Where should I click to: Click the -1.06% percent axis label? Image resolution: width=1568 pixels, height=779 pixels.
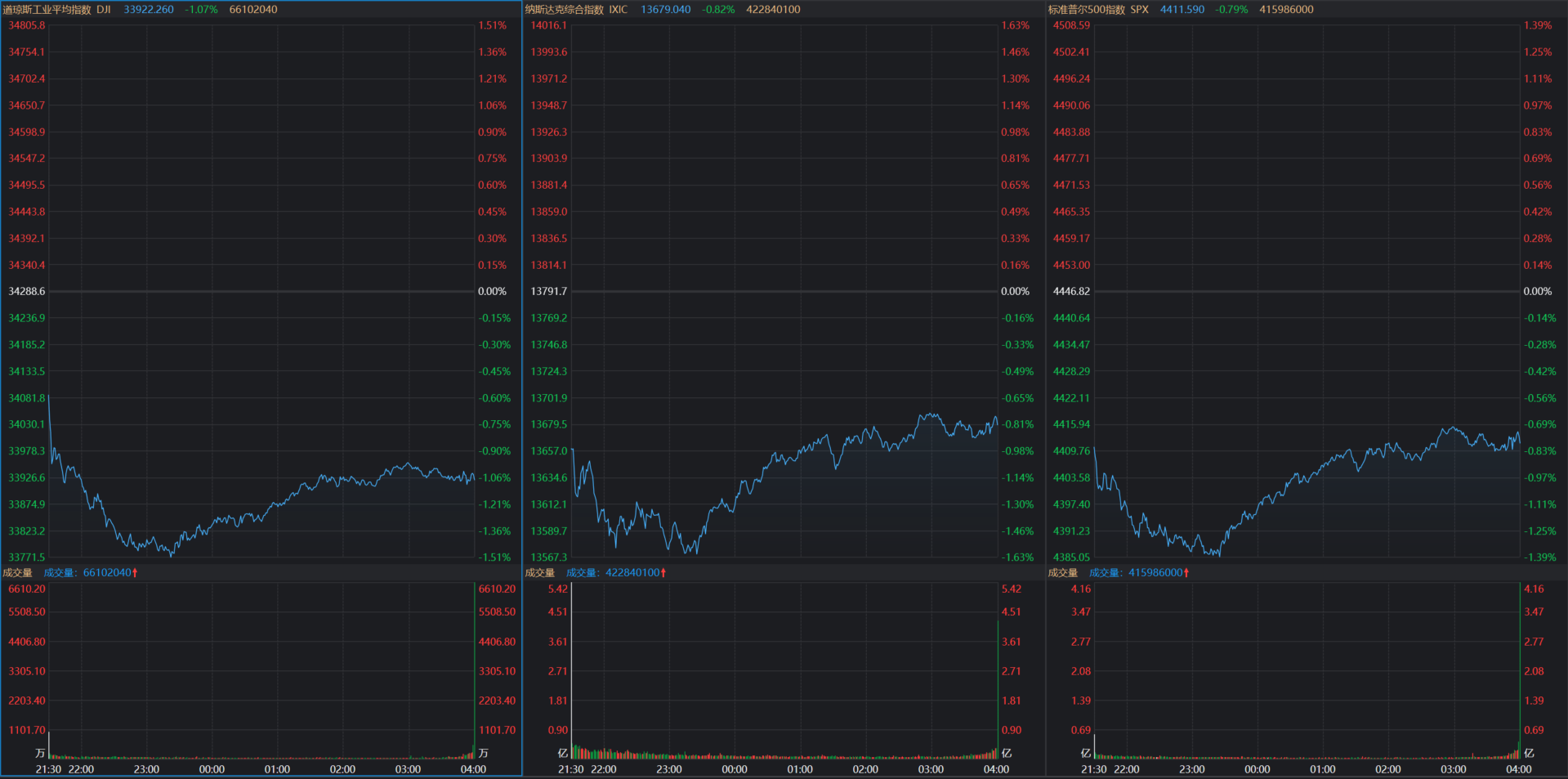coord(494,478)
